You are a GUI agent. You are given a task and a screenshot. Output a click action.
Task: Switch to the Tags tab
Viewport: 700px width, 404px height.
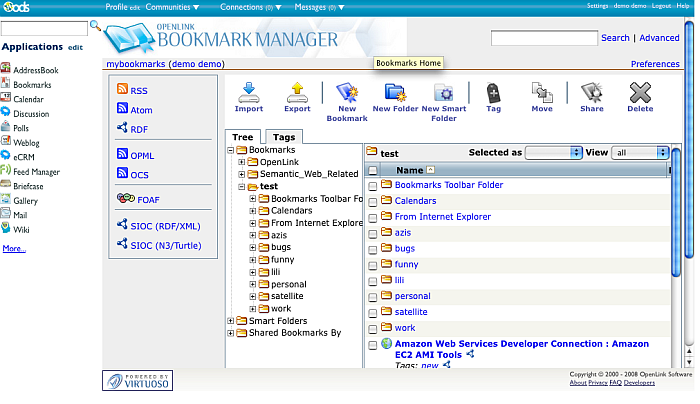tap(284, 138)
